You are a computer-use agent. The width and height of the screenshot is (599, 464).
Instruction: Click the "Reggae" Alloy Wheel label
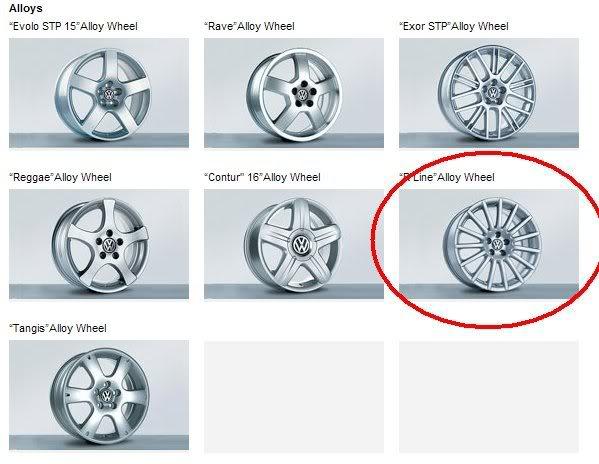[60, 178]
